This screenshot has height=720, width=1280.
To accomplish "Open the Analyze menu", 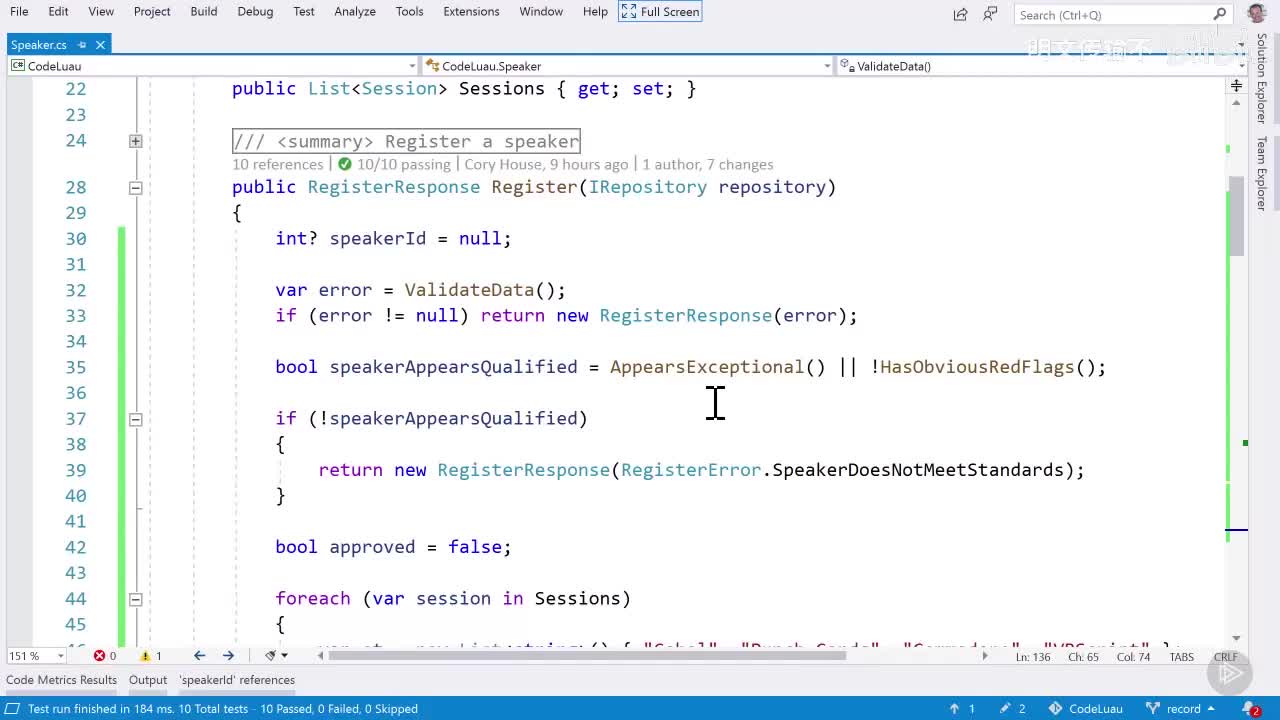I will click(355, 11).
